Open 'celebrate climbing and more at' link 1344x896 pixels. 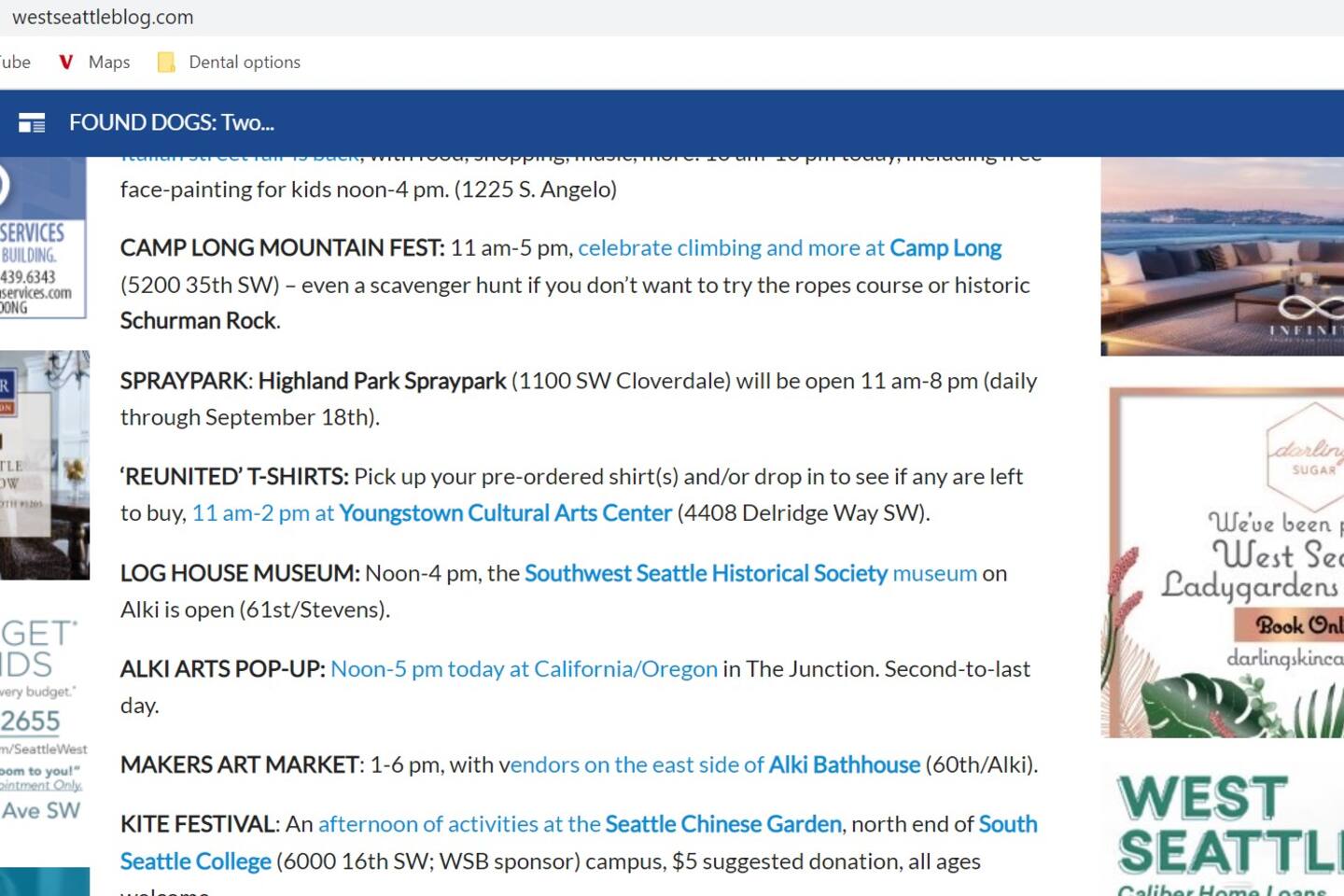(731, 248)
